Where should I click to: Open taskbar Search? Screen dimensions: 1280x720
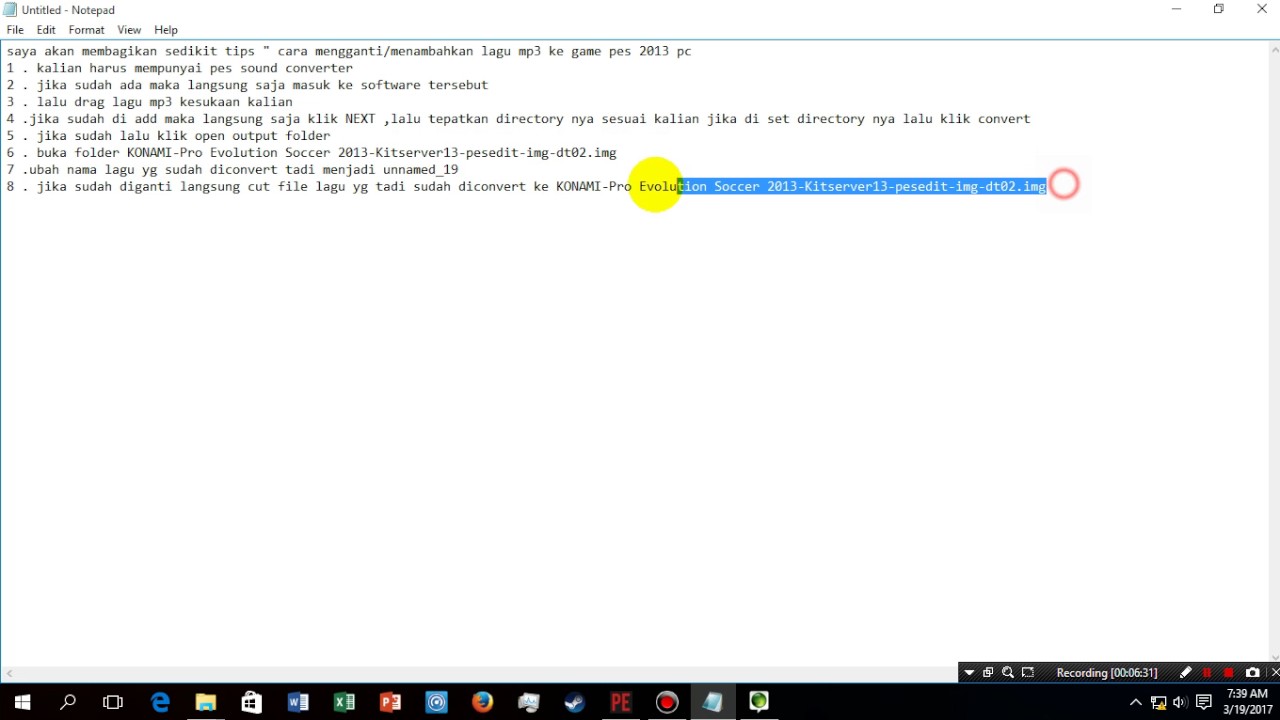coord(68,702)
